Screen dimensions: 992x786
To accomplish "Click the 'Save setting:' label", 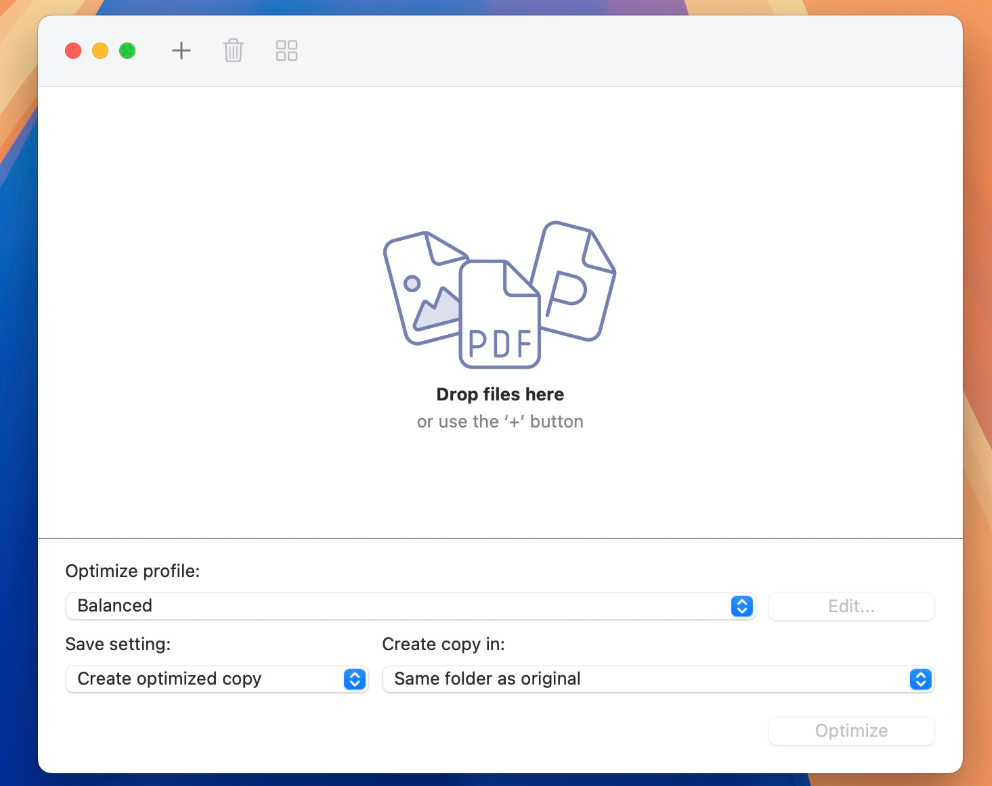I will 118,644.
